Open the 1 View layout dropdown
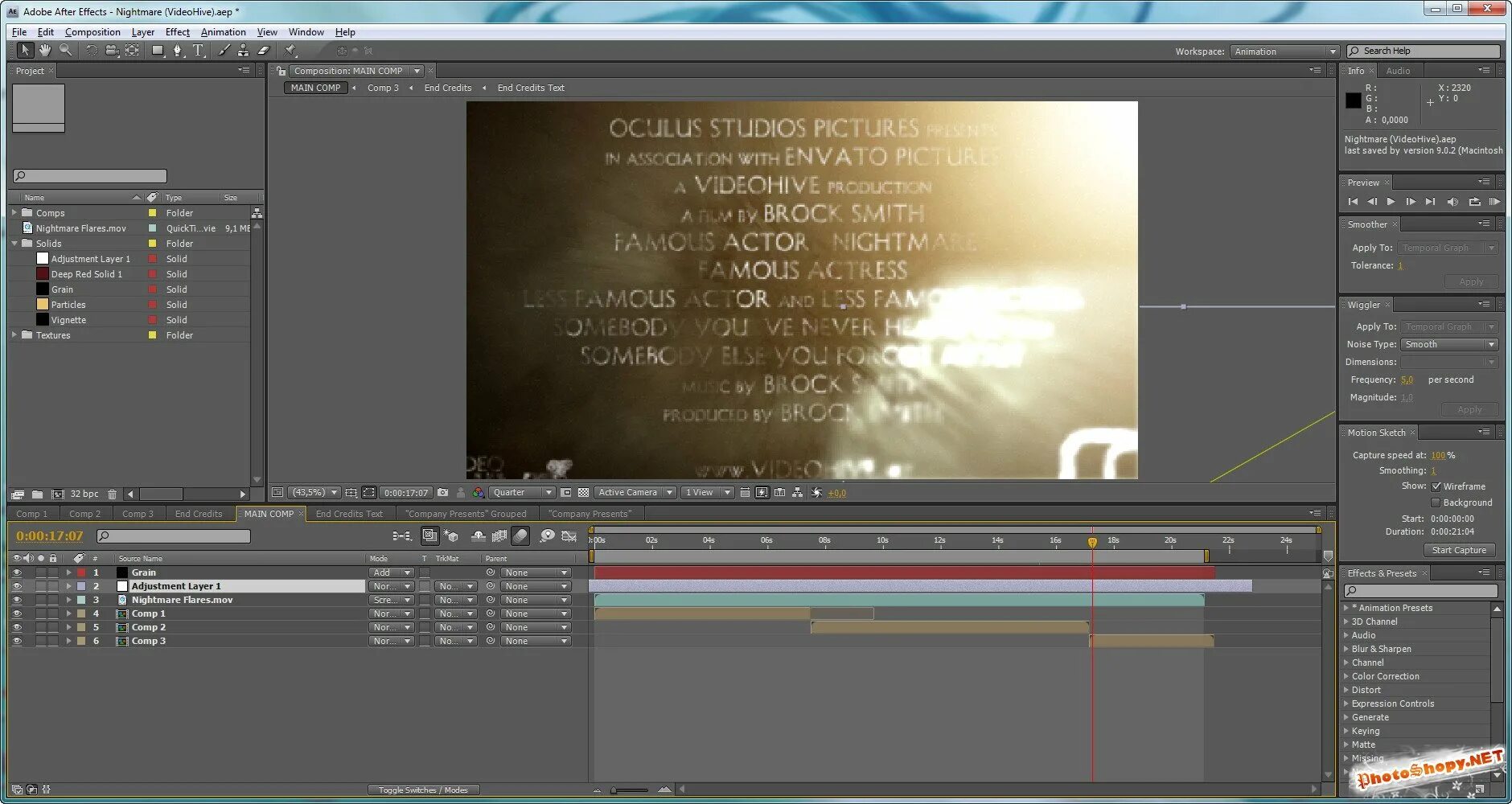This screenshot has height=804, width=1512. tap(707, 492)
